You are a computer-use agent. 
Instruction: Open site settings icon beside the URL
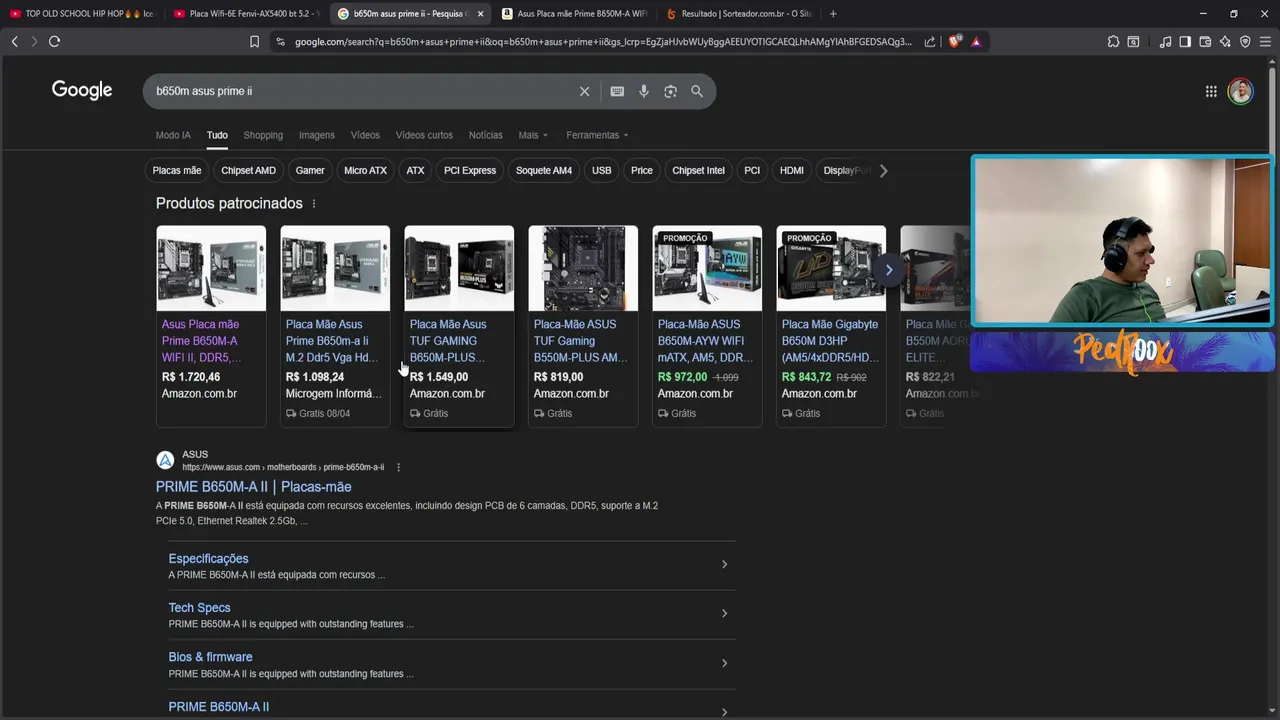(280, 42)
